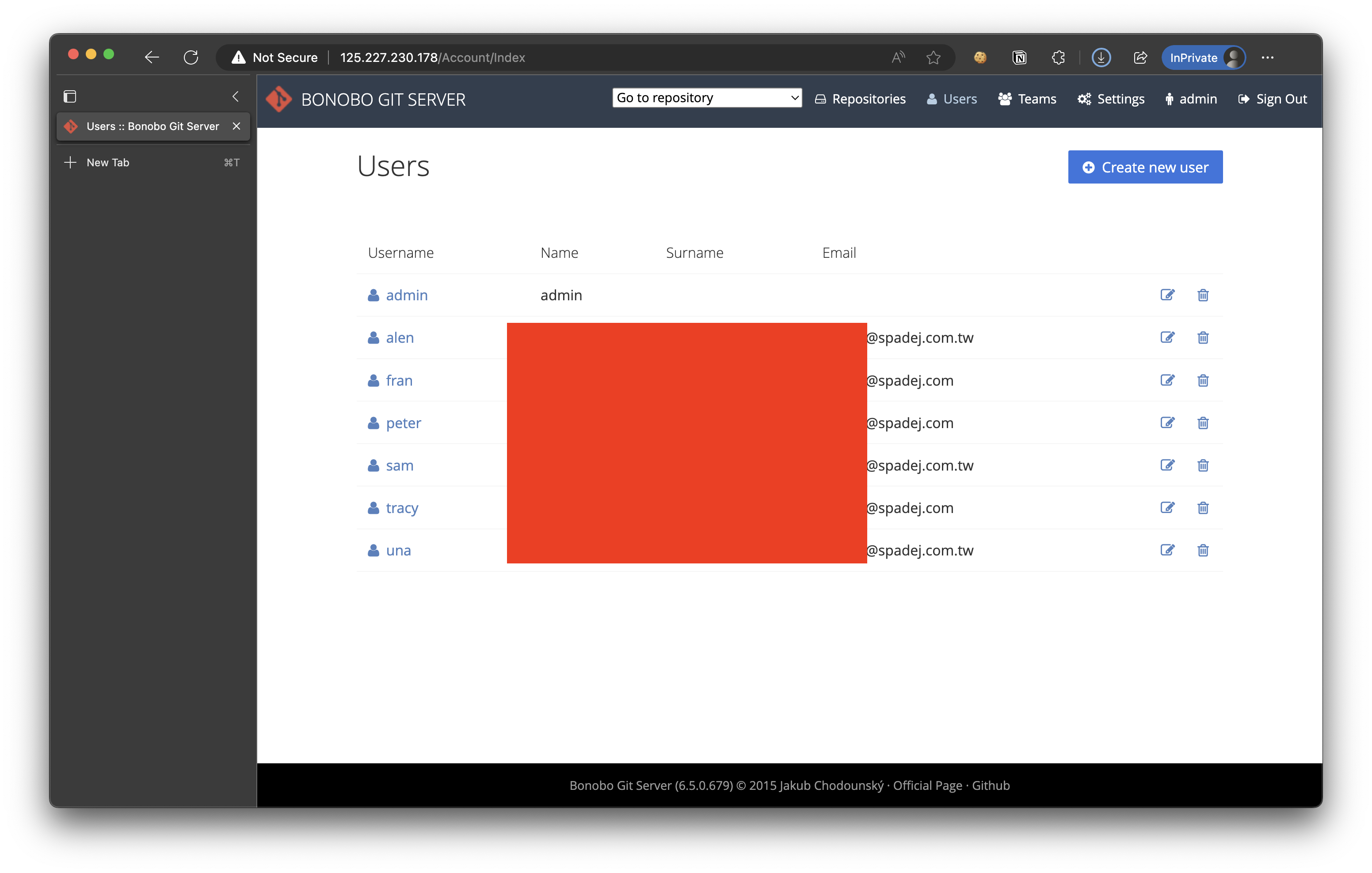Click Sign Out in navigation bar
This screenshot has width=1372, height=873.
pyautogui.click(x=1272, y=99)
